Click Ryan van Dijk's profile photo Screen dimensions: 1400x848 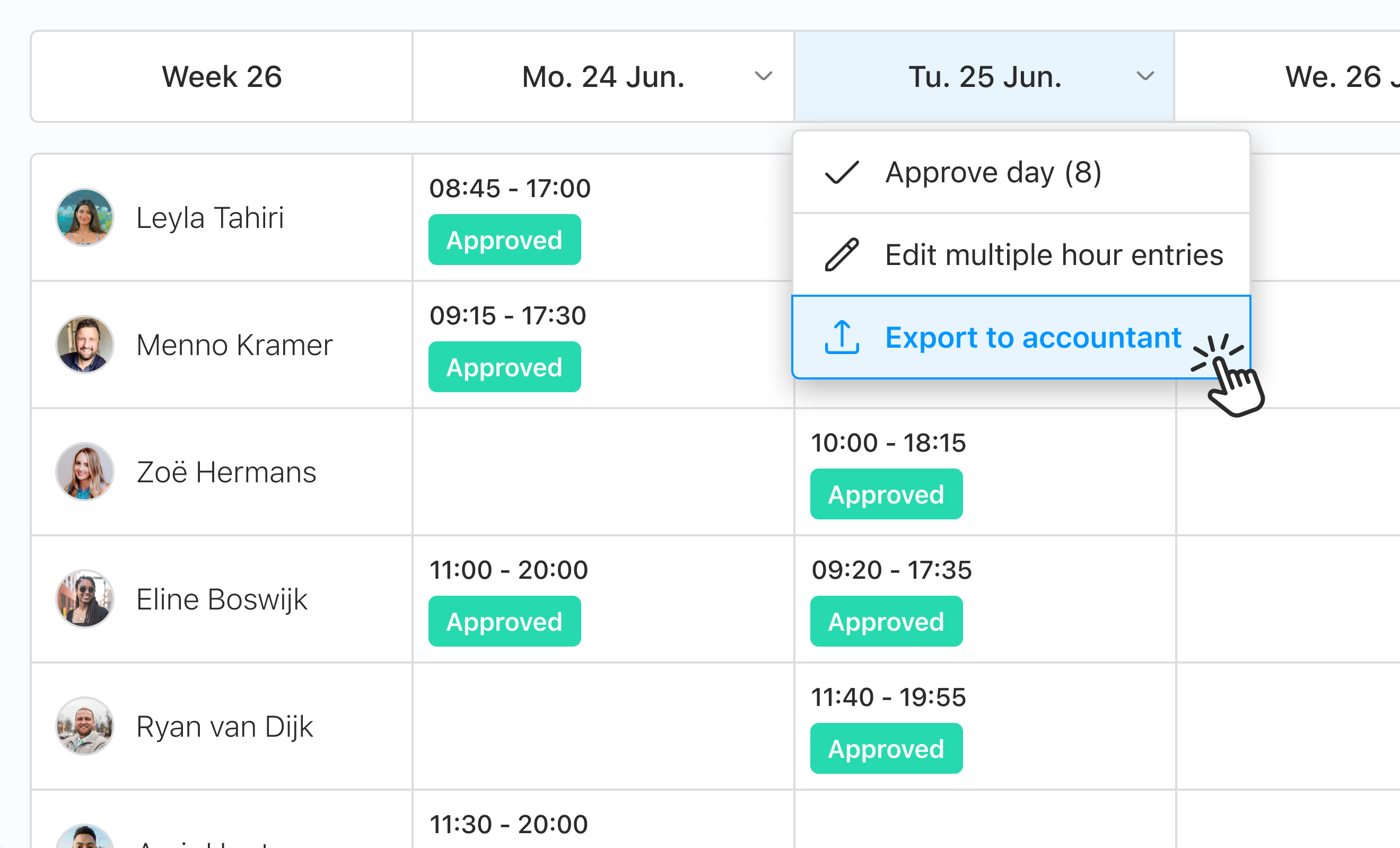pyautogui.click(x=84, y=726)
